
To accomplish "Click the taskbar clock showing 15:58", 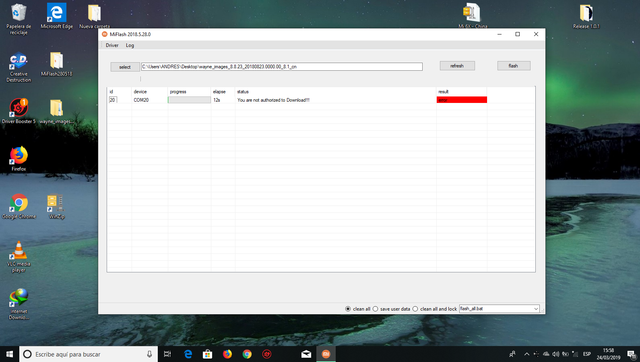I will click(x=609, y=354).
